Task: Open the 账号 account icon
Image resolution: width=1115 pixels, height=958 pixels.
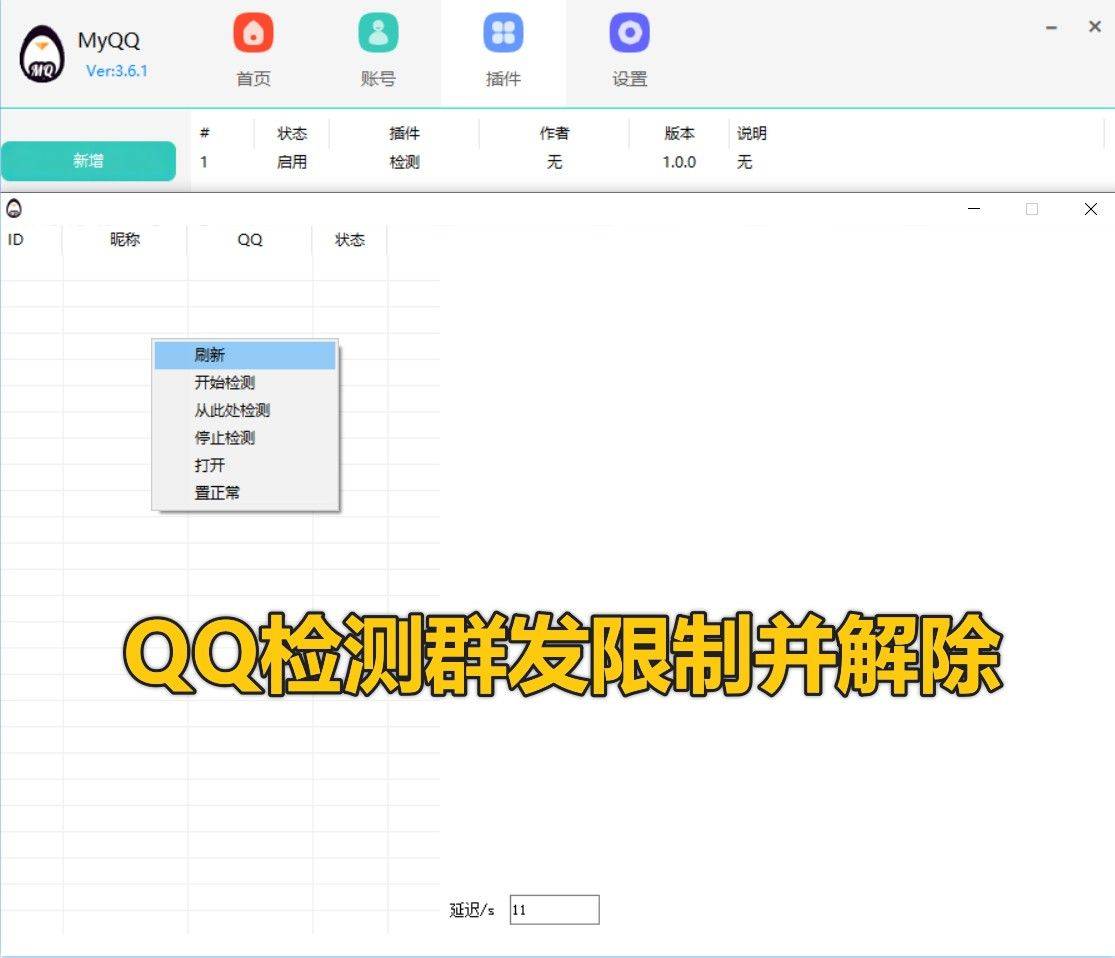Action: 378,33
